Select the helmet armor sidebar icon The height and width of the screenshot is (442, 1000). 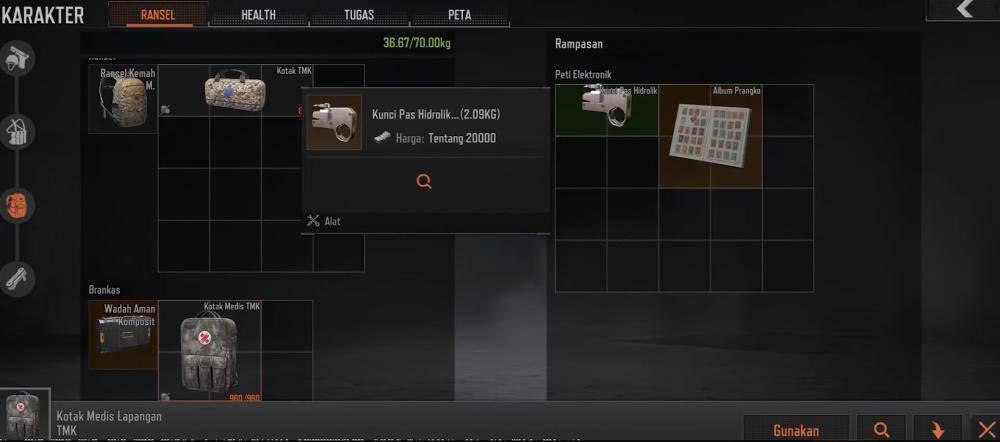tap(17, 59)
